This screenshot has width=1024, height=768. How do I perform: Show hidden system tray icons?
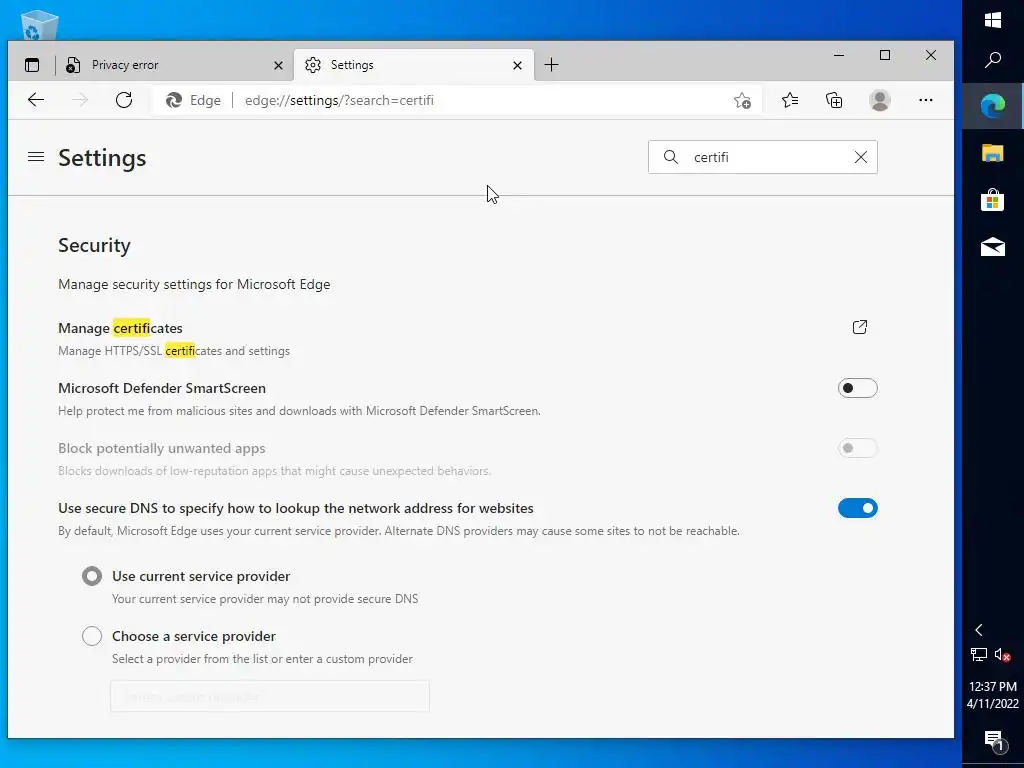pos(978,630)
